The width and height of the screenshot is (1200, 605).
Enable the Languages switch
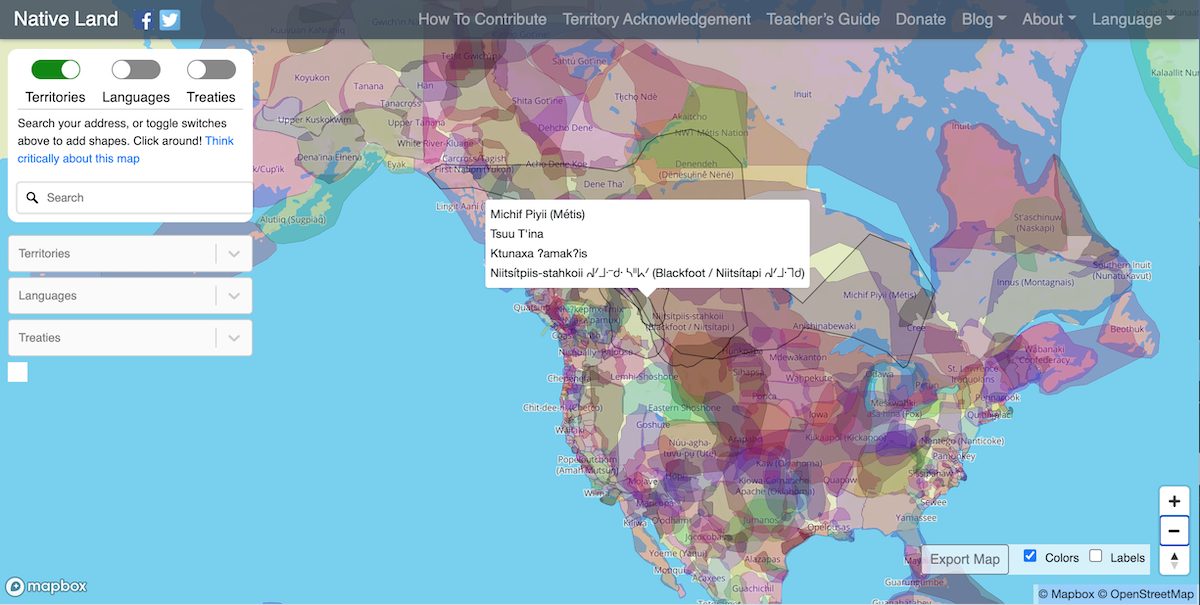tap(136, 69)
